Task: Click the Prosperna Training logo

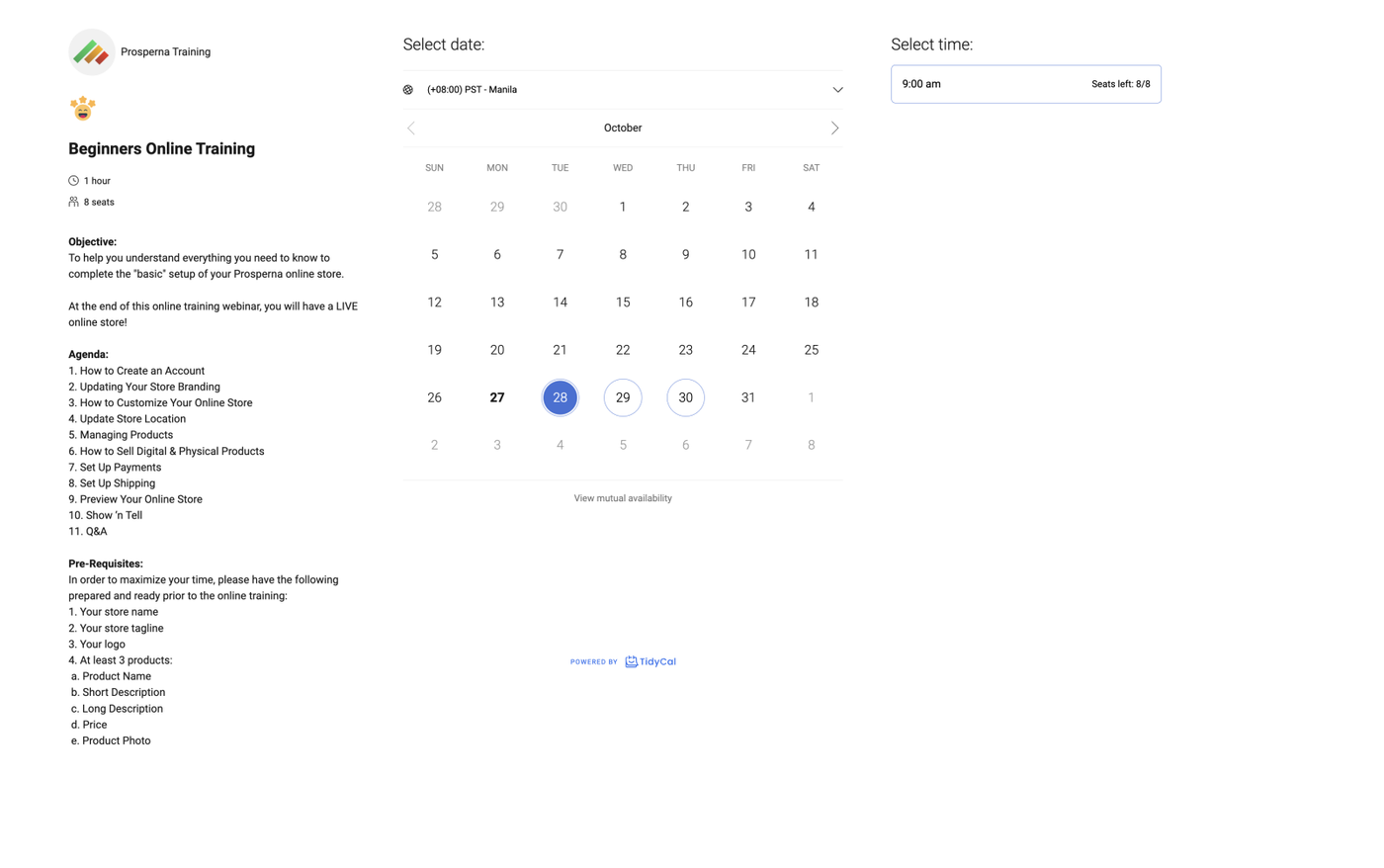Action: (x=91, y=52)
